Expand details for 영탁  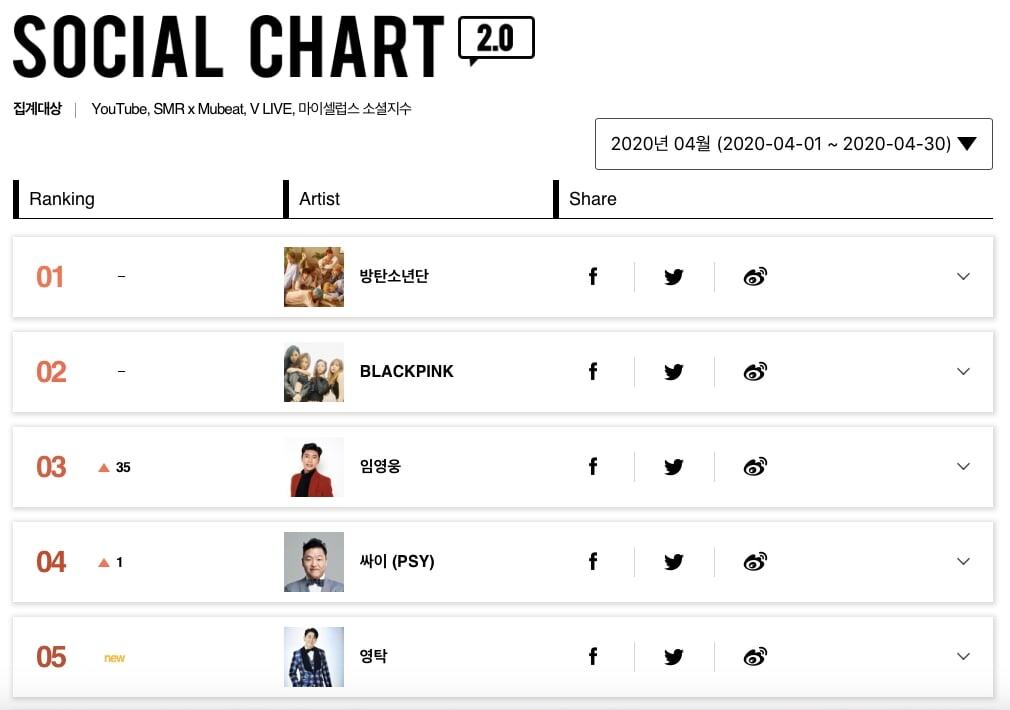(x=963, y=657)
